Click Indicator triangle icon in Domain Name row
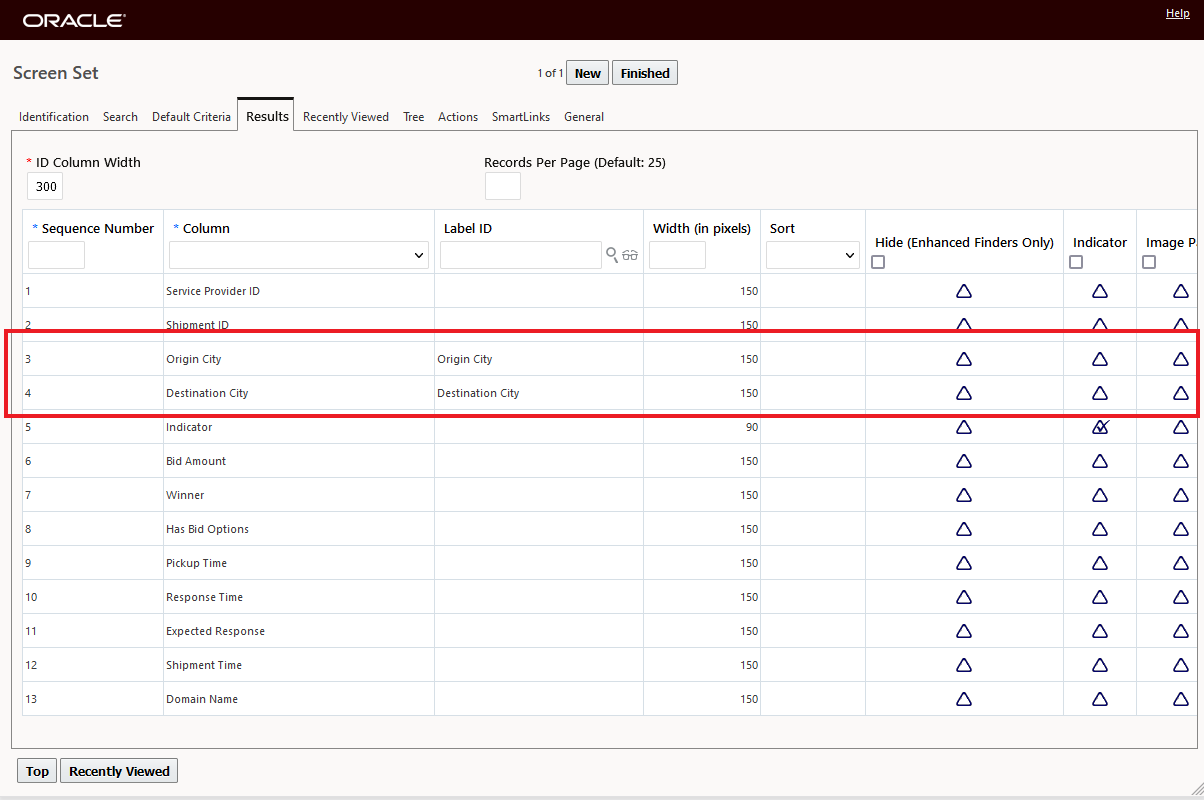Viewport: 1204px width, 800px height. (1100, 699)
